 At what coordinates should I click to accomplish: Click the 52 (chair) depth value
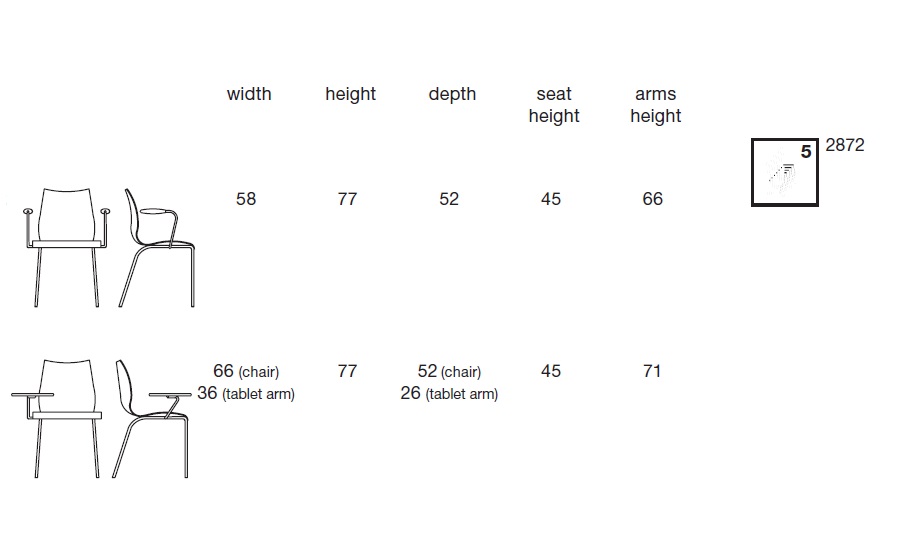449,371
